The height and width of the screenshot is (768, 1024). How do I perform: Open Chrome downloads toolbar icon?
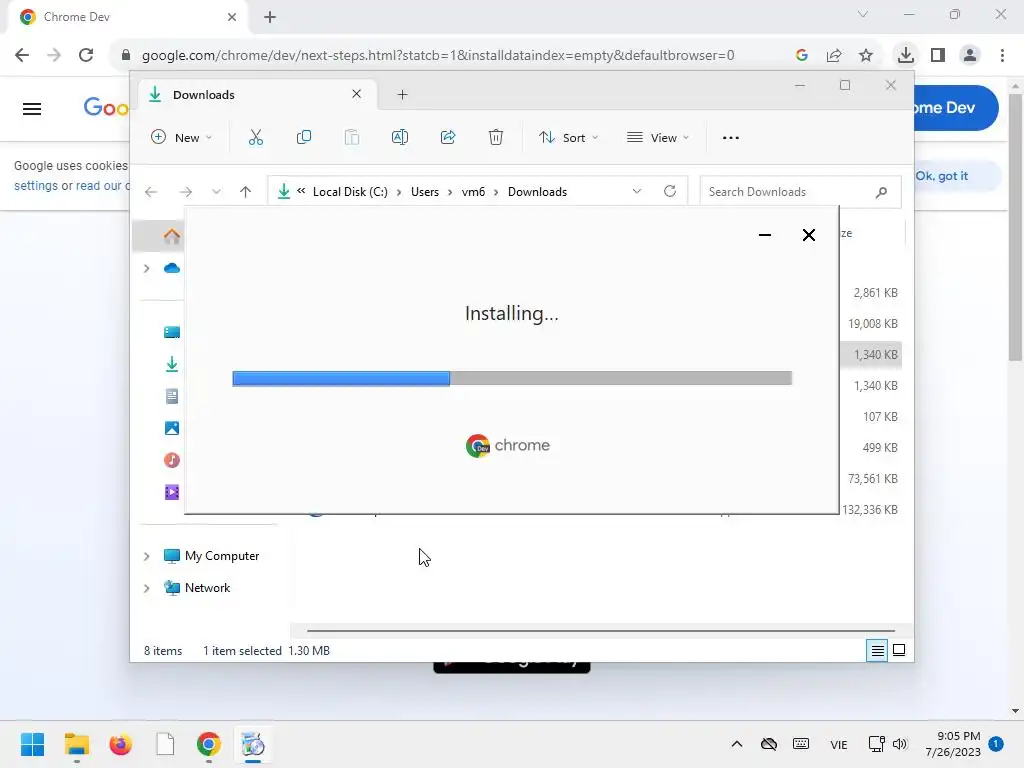coord(905,55)
